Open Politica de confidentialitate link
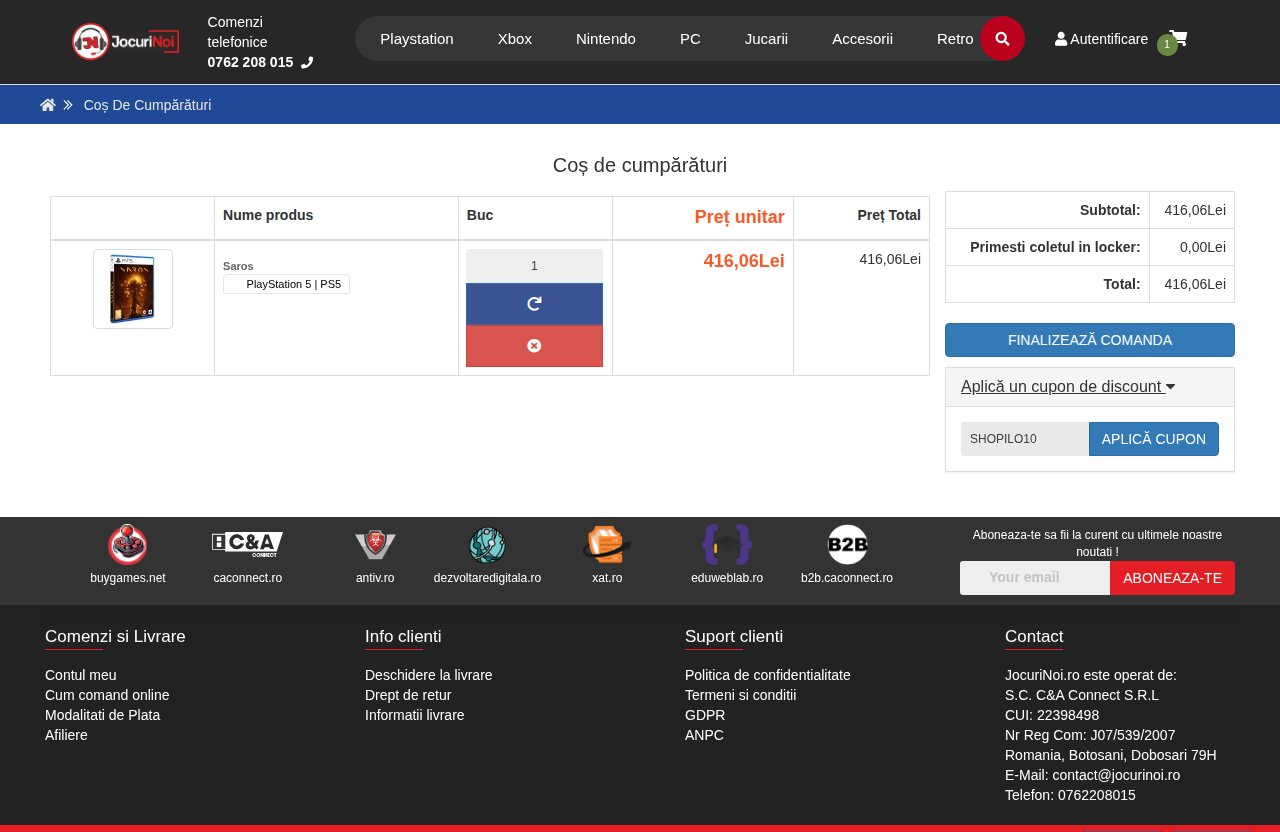1280x832 pixels. click(768, 675)
